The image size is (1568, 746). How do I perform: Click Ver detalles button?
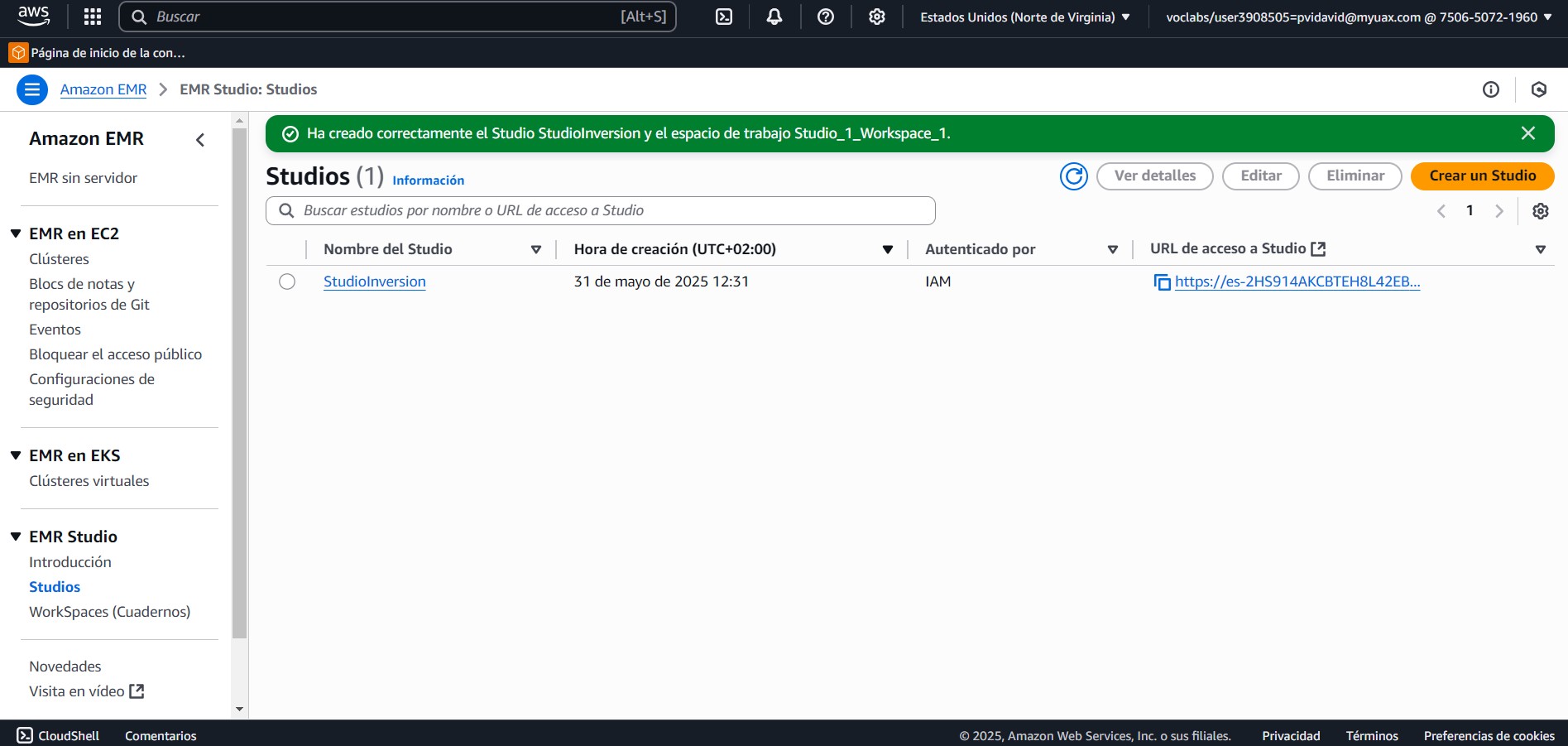1154,176
